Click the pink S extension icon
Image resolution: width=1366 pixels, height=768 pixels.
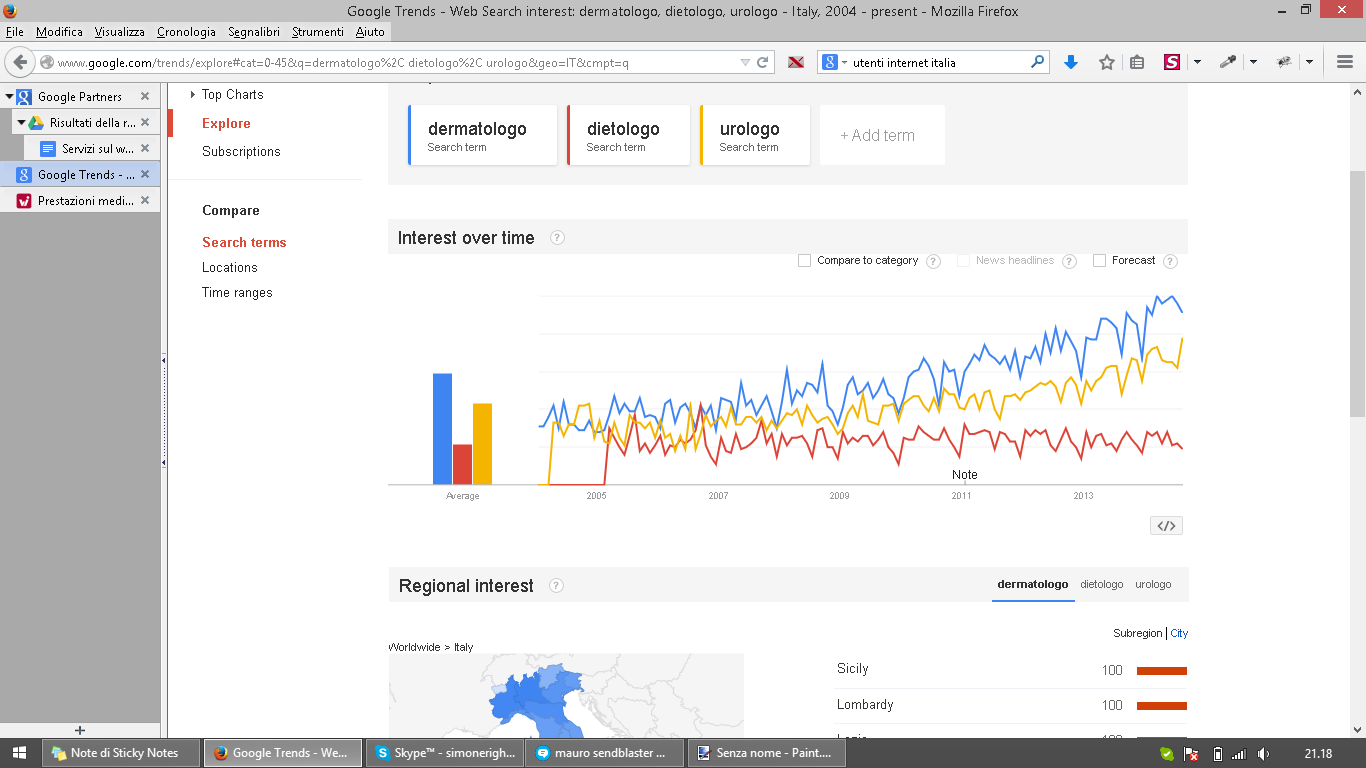[1172, 62]
